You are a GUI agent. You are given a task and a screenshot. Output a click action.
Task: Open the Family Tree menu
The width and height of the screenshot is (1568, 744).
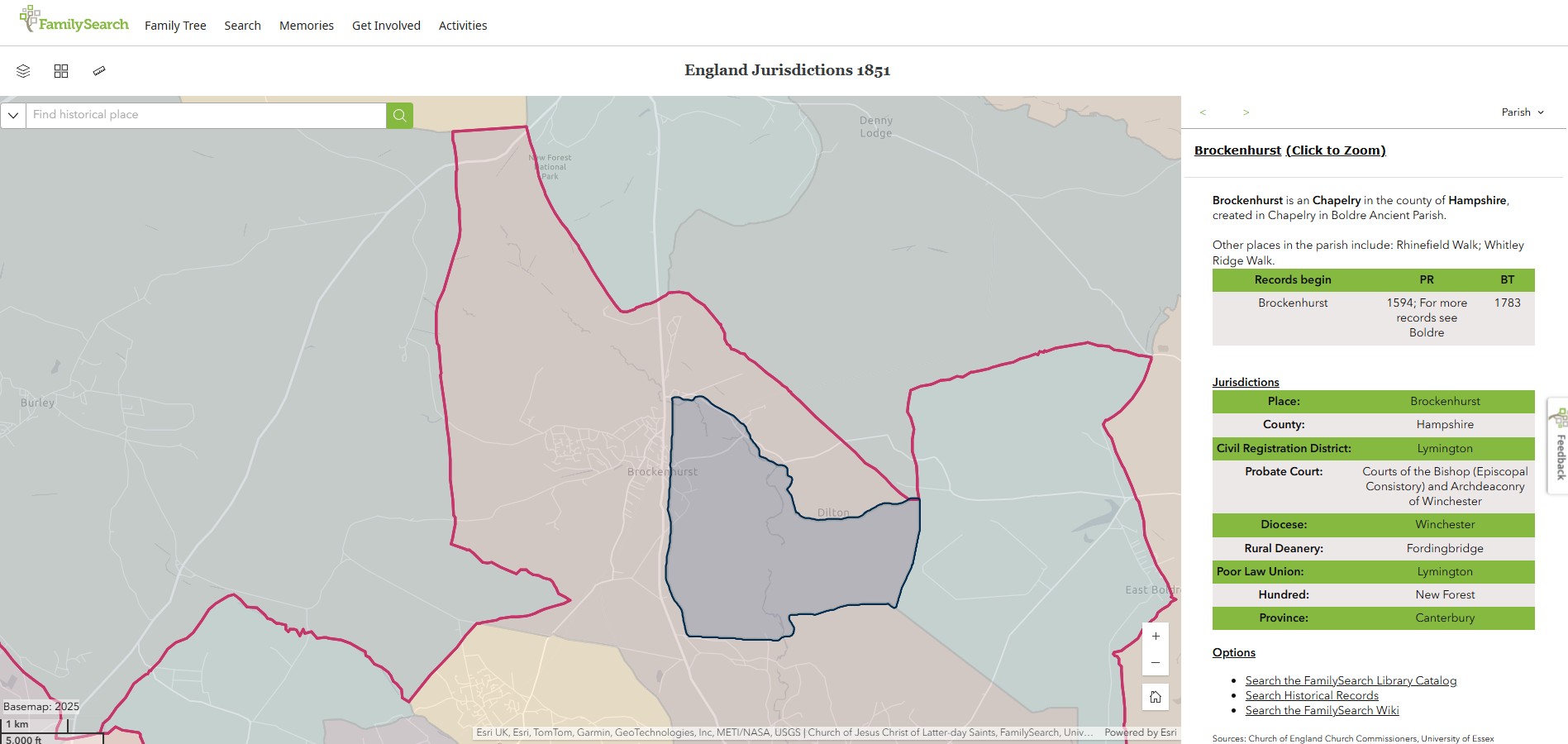175,26
